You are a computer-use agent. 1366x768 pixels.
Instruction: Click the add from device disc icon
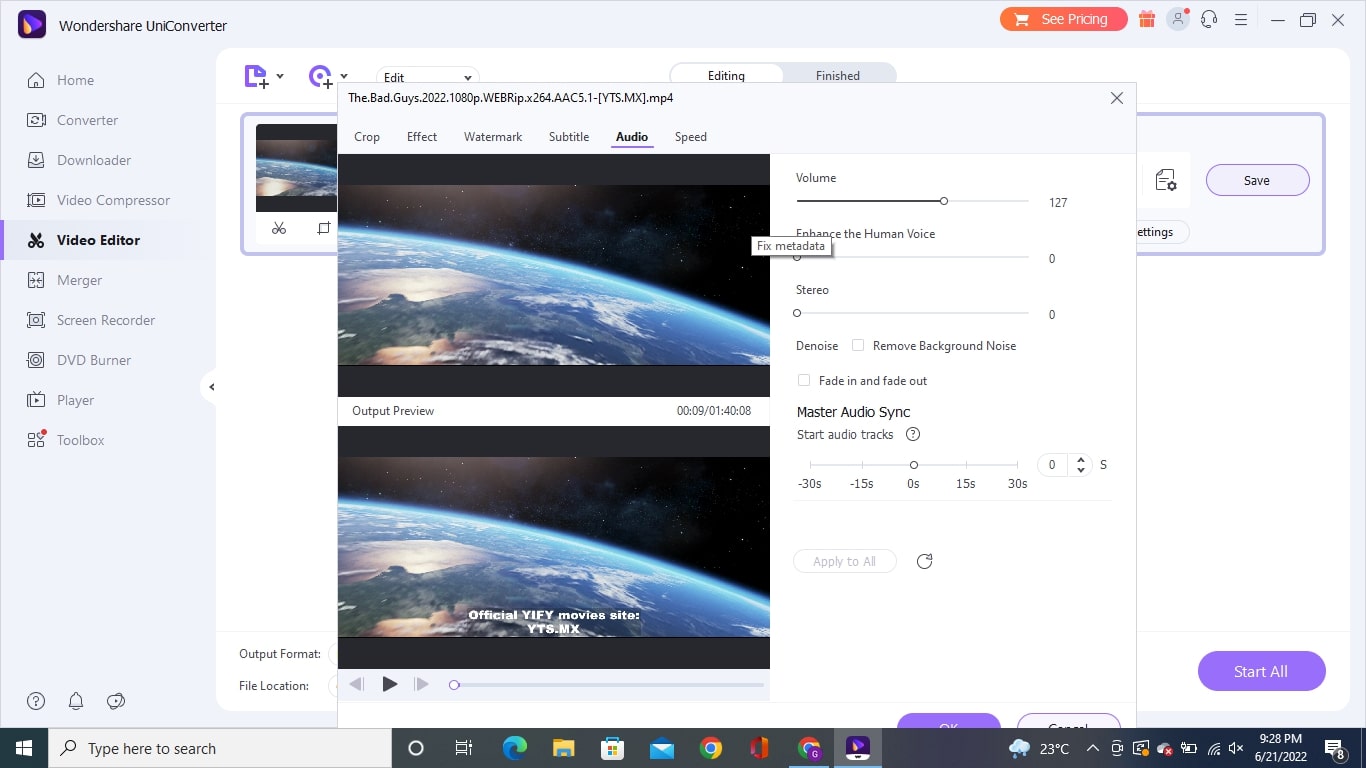coord(321,77)
